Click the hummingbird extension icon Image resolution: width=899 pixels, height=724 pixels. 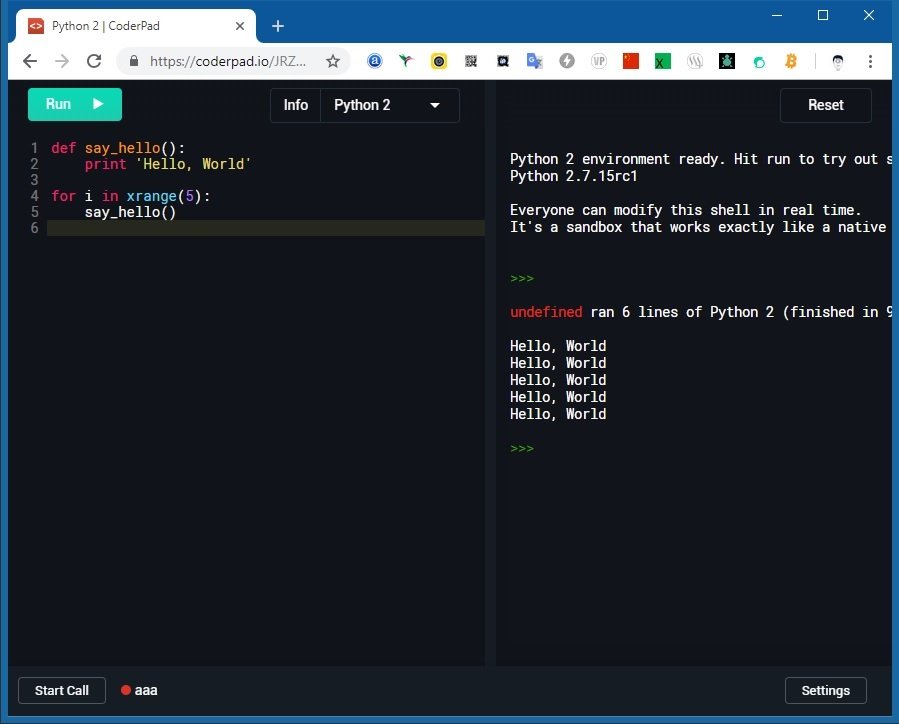[x=406, y=61]
